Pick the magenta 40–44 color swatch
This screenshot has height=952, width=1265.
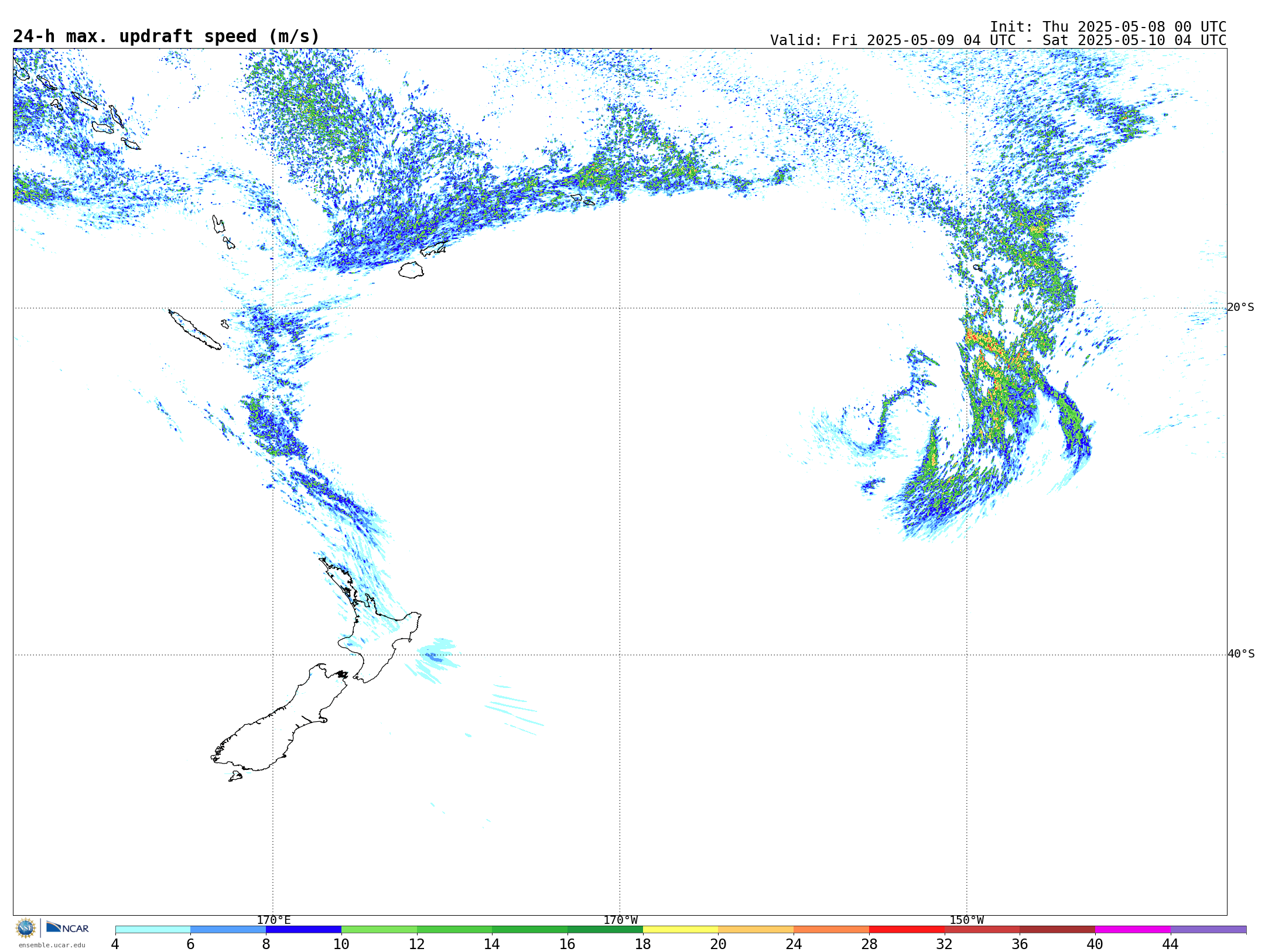(1133, 930)
